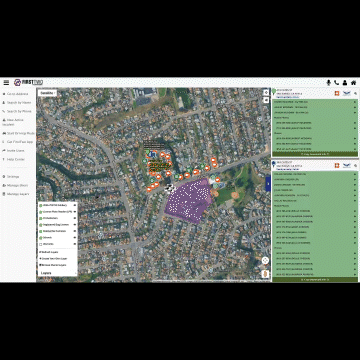The height and width of the screenshot is (360, 360).
Task: Click the Street View pegman icon
Action: (265, 274)
